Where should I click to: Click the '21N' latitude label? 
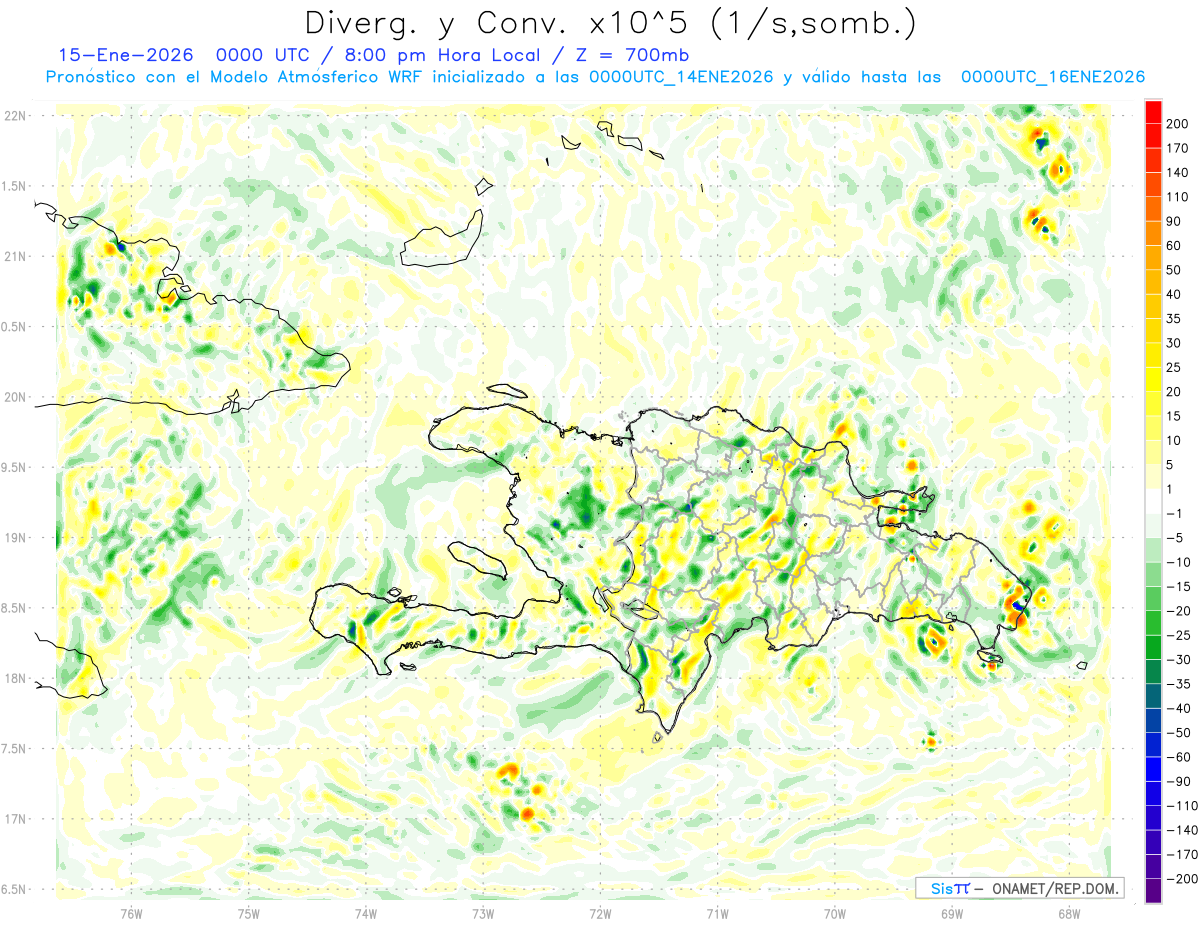coord(14,256)
